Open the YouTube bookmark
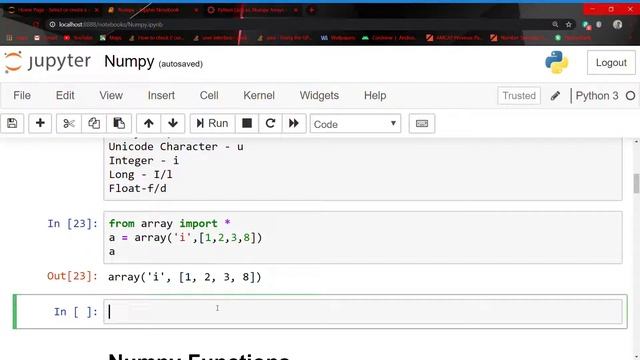The height and width of the screenshot is (360, 640). pos(78,38)
